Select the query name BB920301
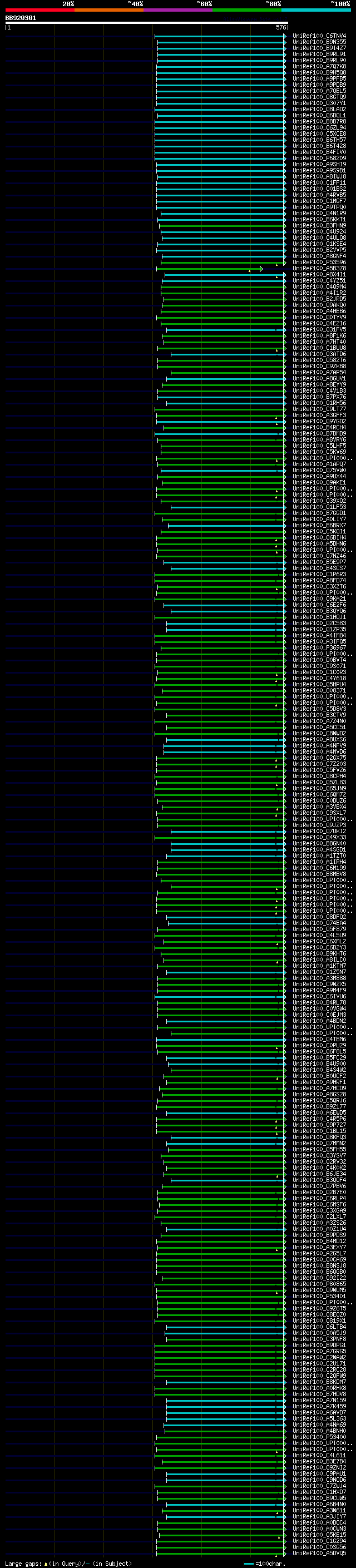Viewport: 356px width, 1568px height. pos(21,18)
